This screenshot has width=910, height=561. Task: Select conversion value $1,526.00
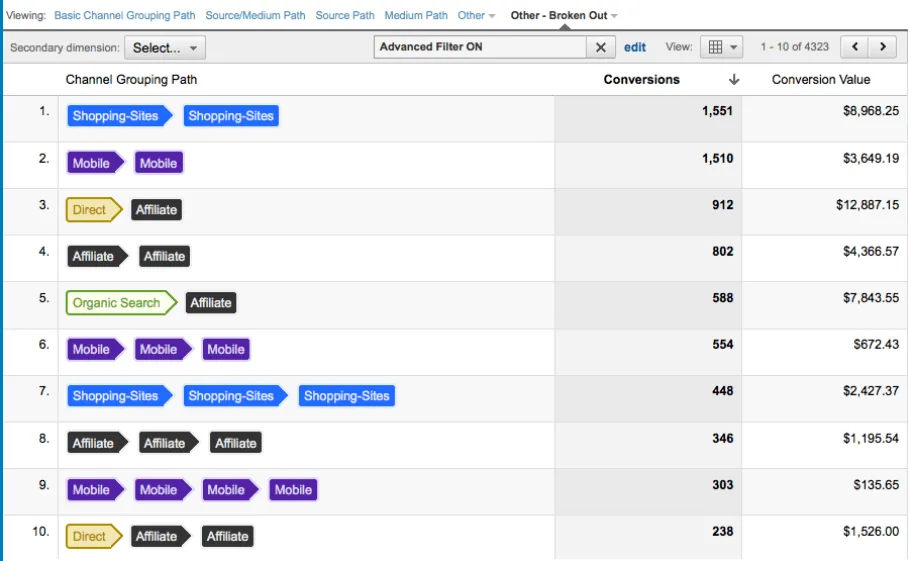click(871, 531)
